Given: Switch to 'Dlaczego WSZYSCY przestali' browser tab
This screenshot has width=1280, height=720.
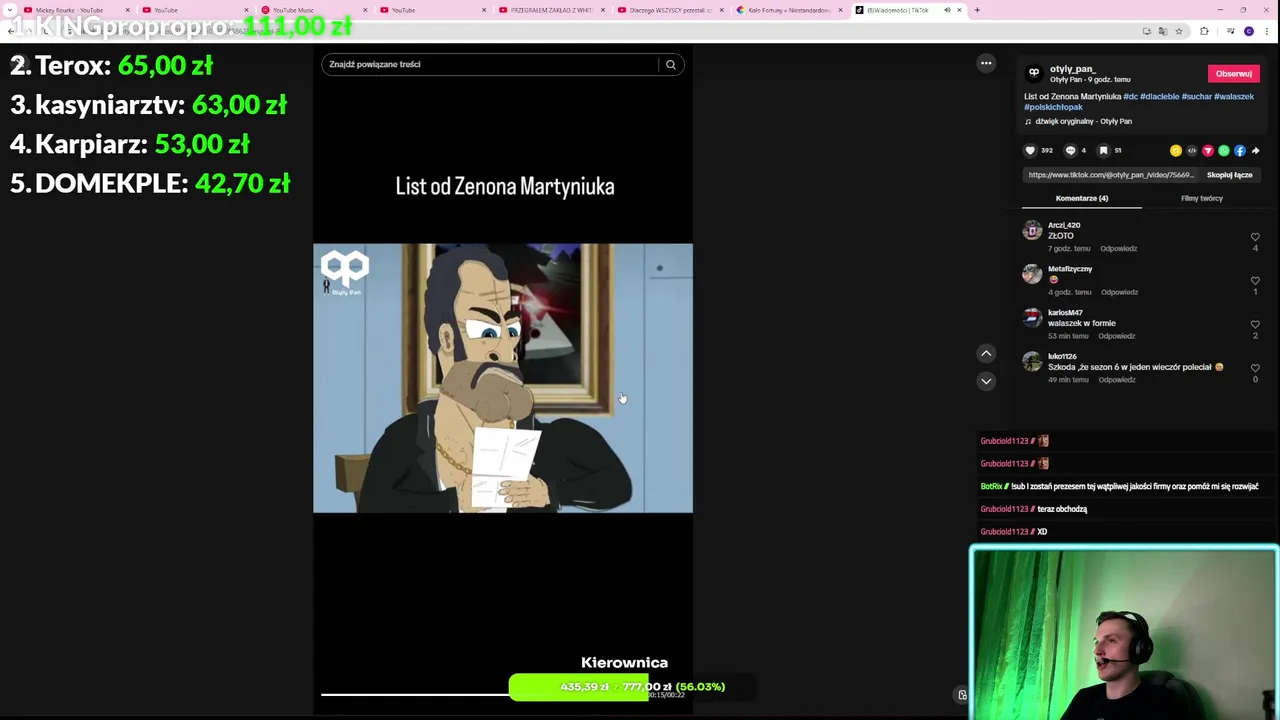Looking at the screenshot, I should coord(669,10).
